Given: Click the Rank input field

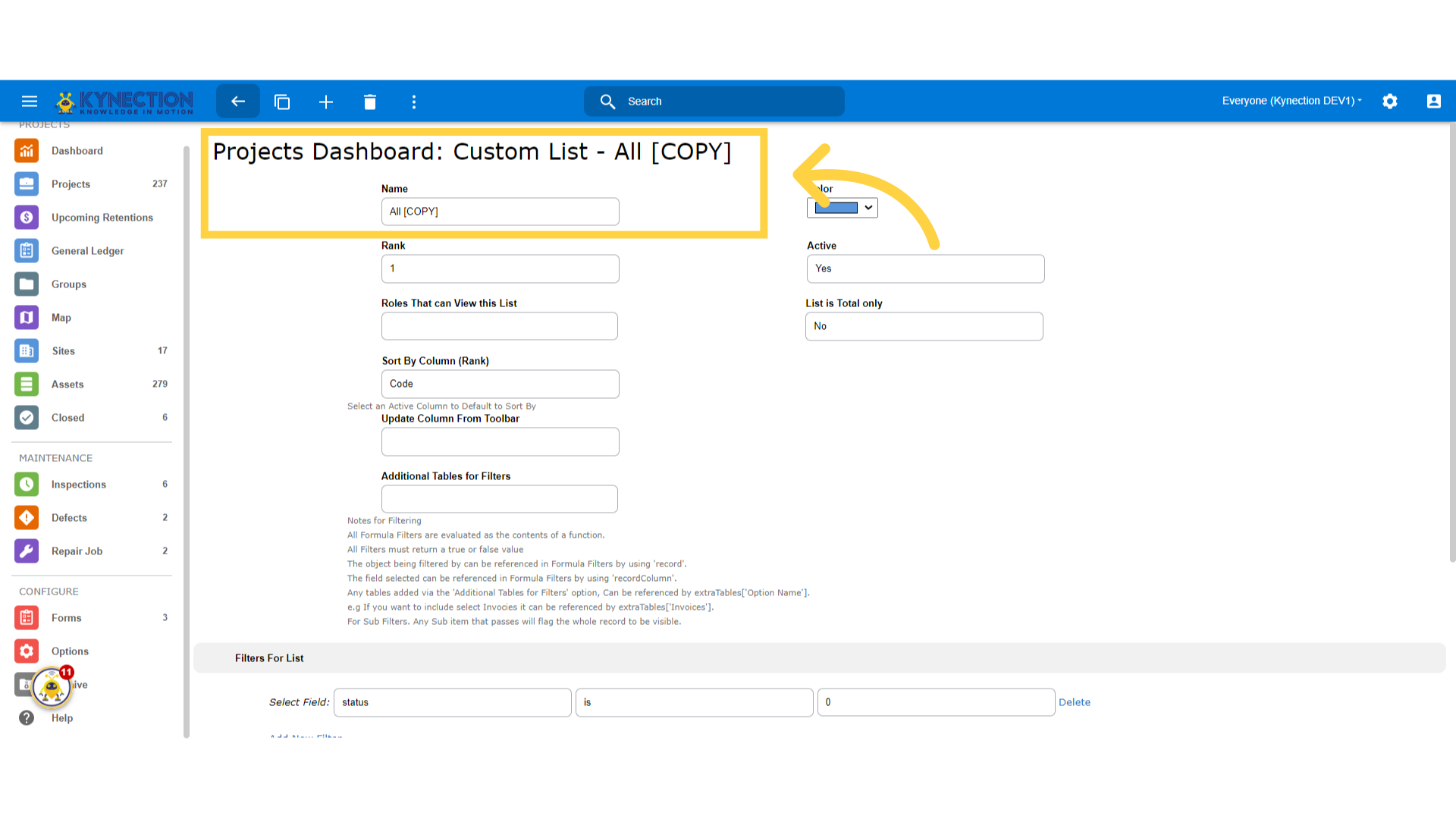Looking at the screenshot, I should click(x=500, y=269).
